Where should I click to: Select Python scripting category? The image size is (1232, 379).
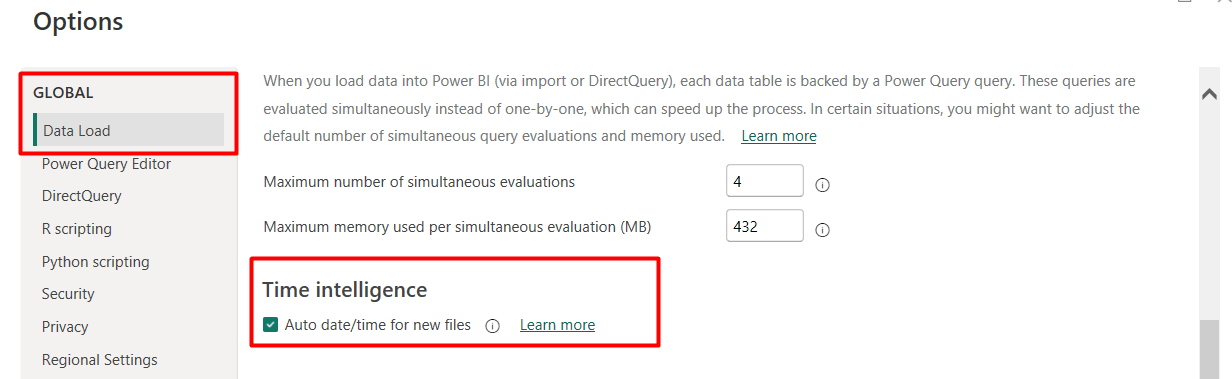tap(96, 262)
